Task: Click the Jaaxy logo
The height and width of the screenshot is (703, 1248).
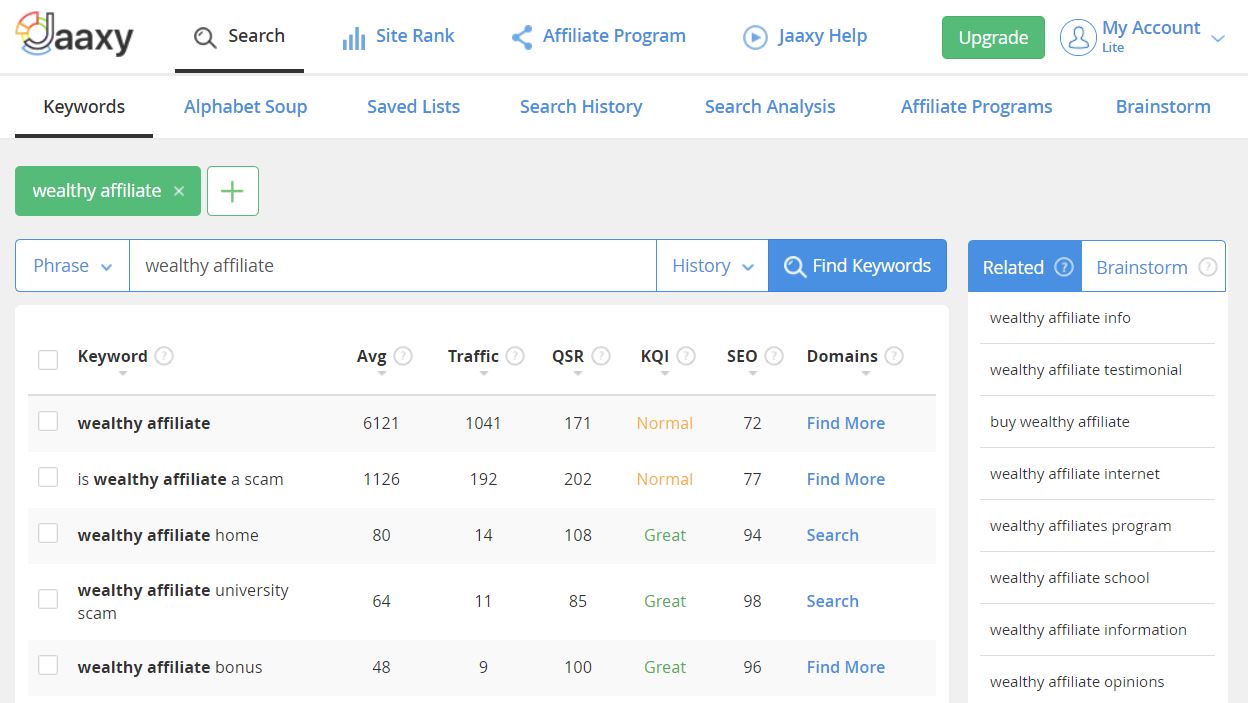Action: pos(75,36)
